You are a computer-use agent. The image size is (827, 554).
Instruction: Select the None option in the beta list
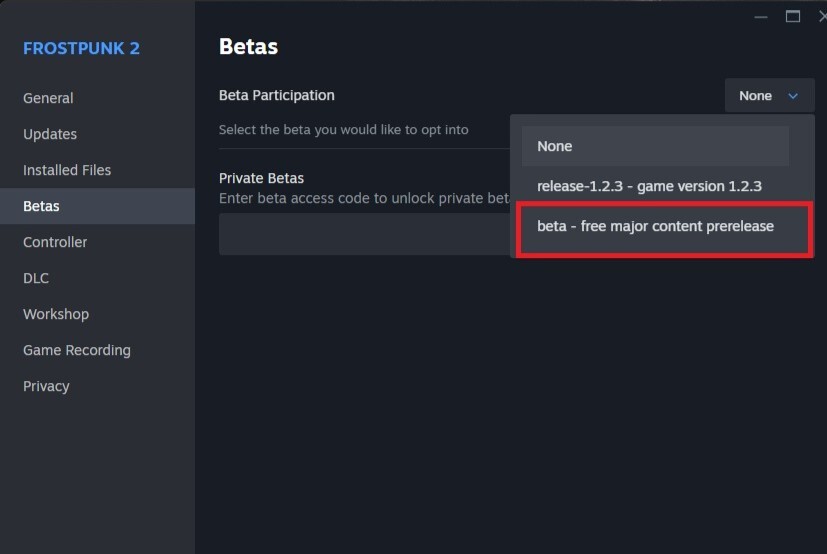click(x=655, y=146)
